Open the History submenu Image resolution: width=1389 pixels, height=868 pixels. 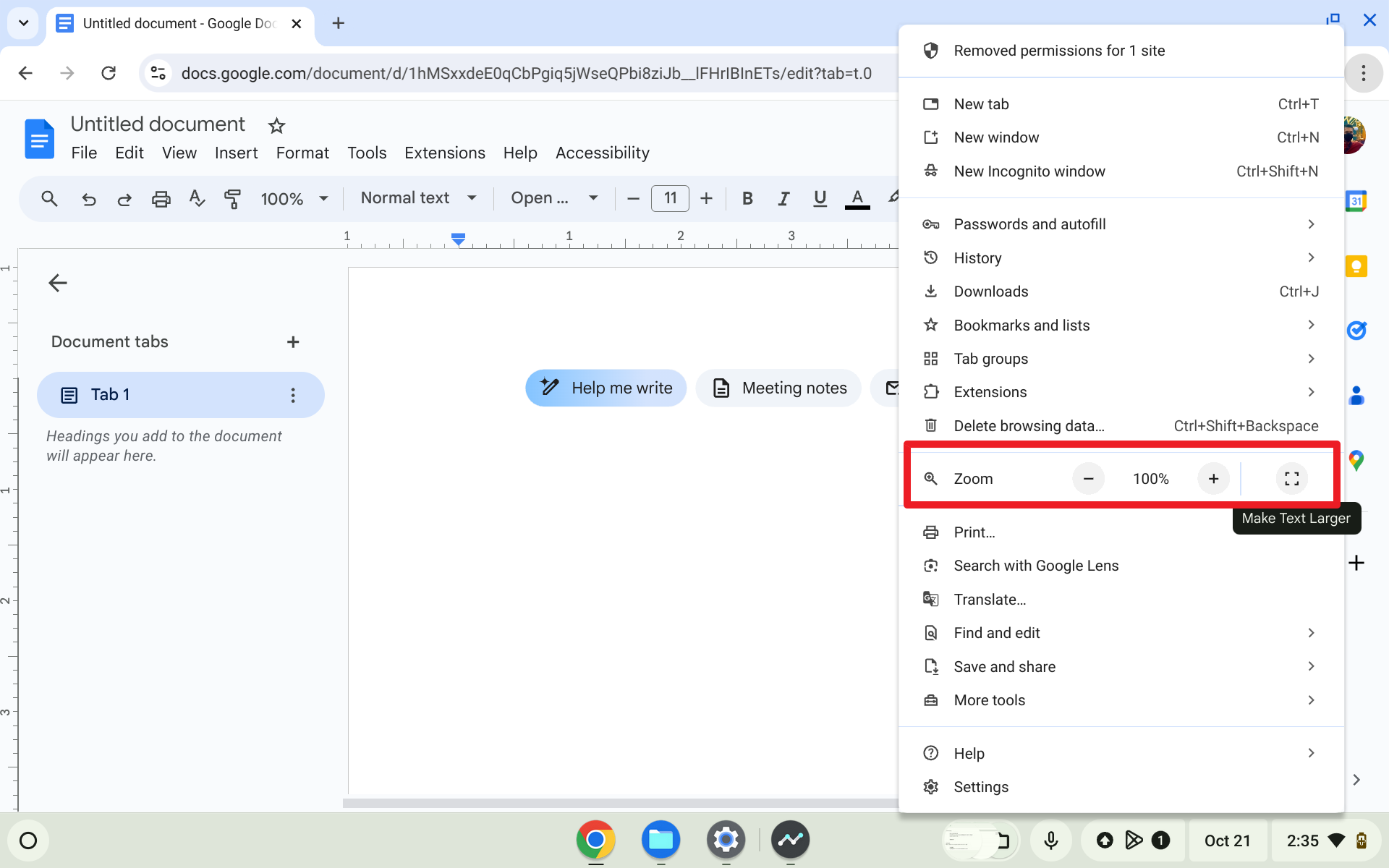coord(1119,257)
